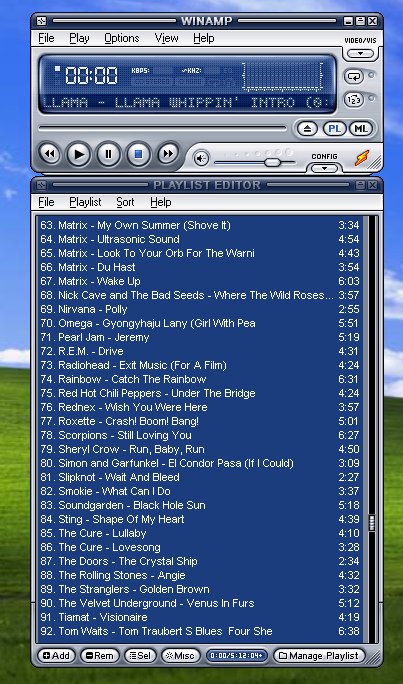Select track 88 The Rolling Stones - Angie
Image resolution: width=403 pixels, height=684 pixels.
click(200, 575)
